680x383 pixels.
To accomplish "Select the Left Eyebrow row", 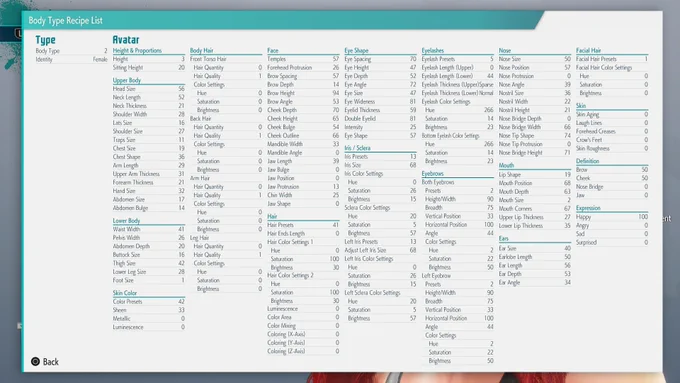I will click(x=458, y=276).
